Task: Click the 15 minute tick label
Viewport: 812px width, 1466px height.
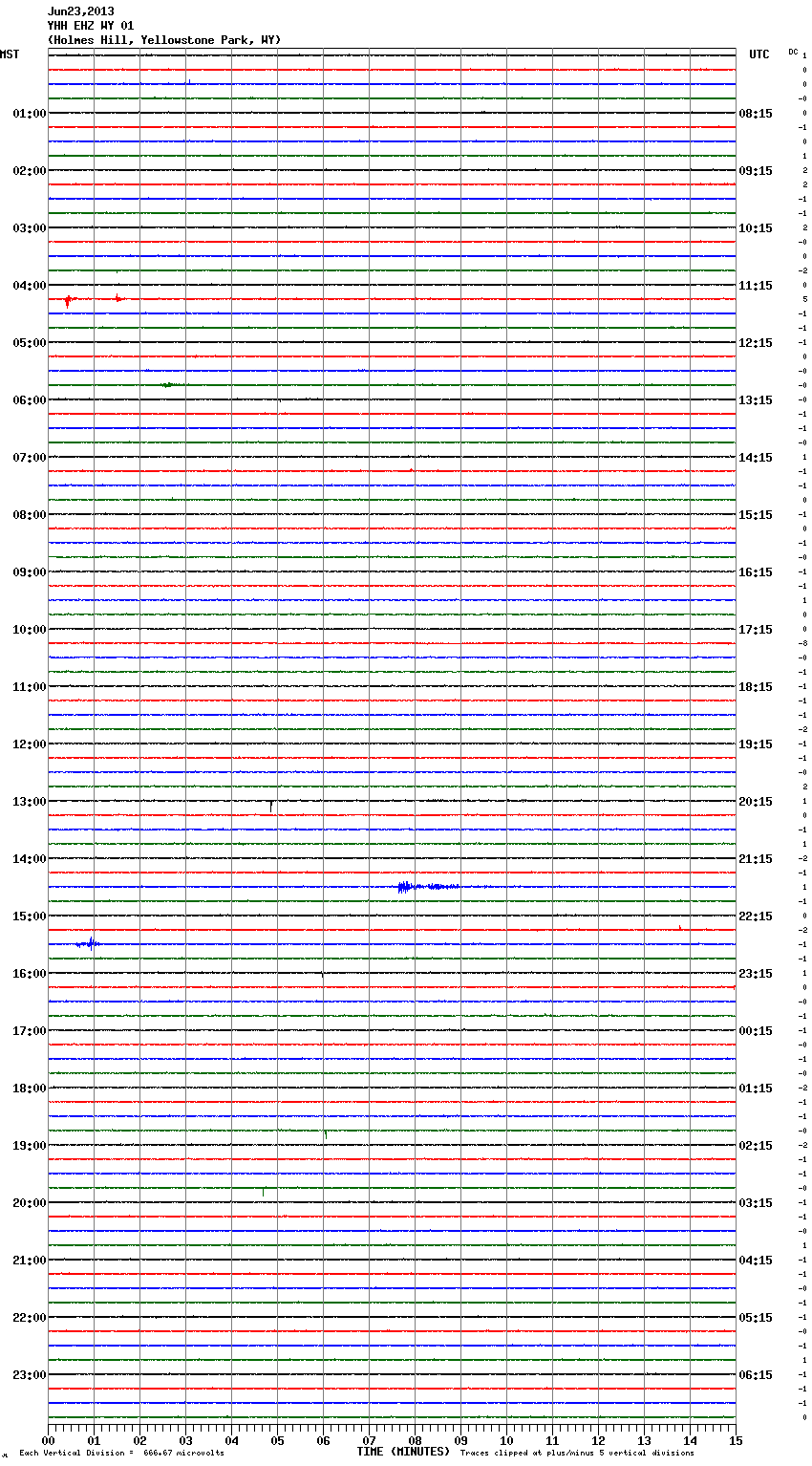Action: [x=736, y=1440]
